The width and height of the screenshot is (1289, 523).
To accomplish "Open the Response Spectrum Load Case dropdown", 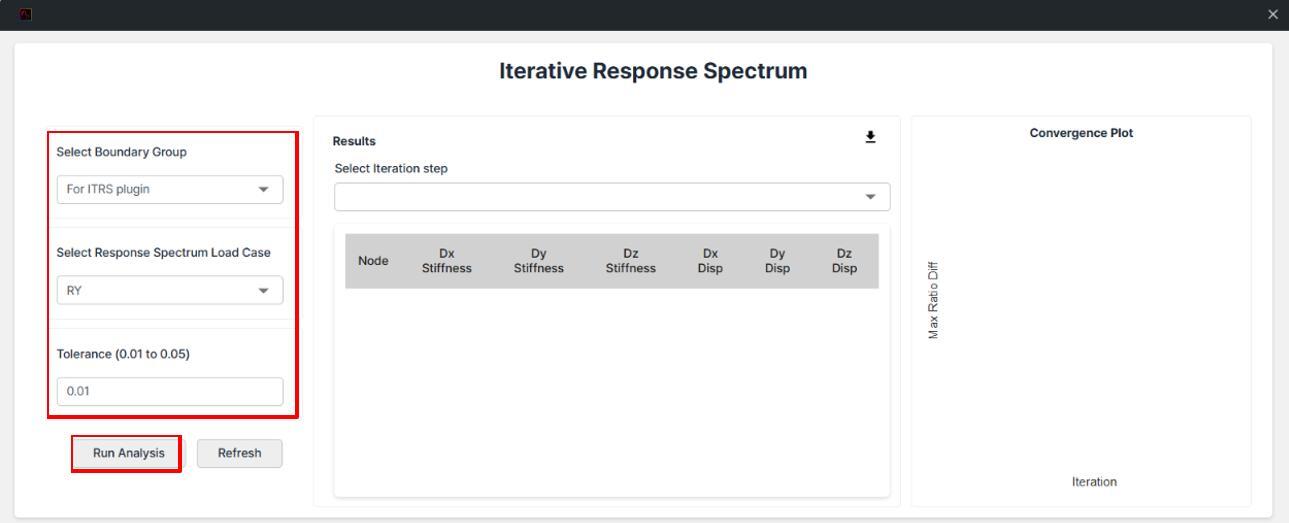I will [170, 290].
